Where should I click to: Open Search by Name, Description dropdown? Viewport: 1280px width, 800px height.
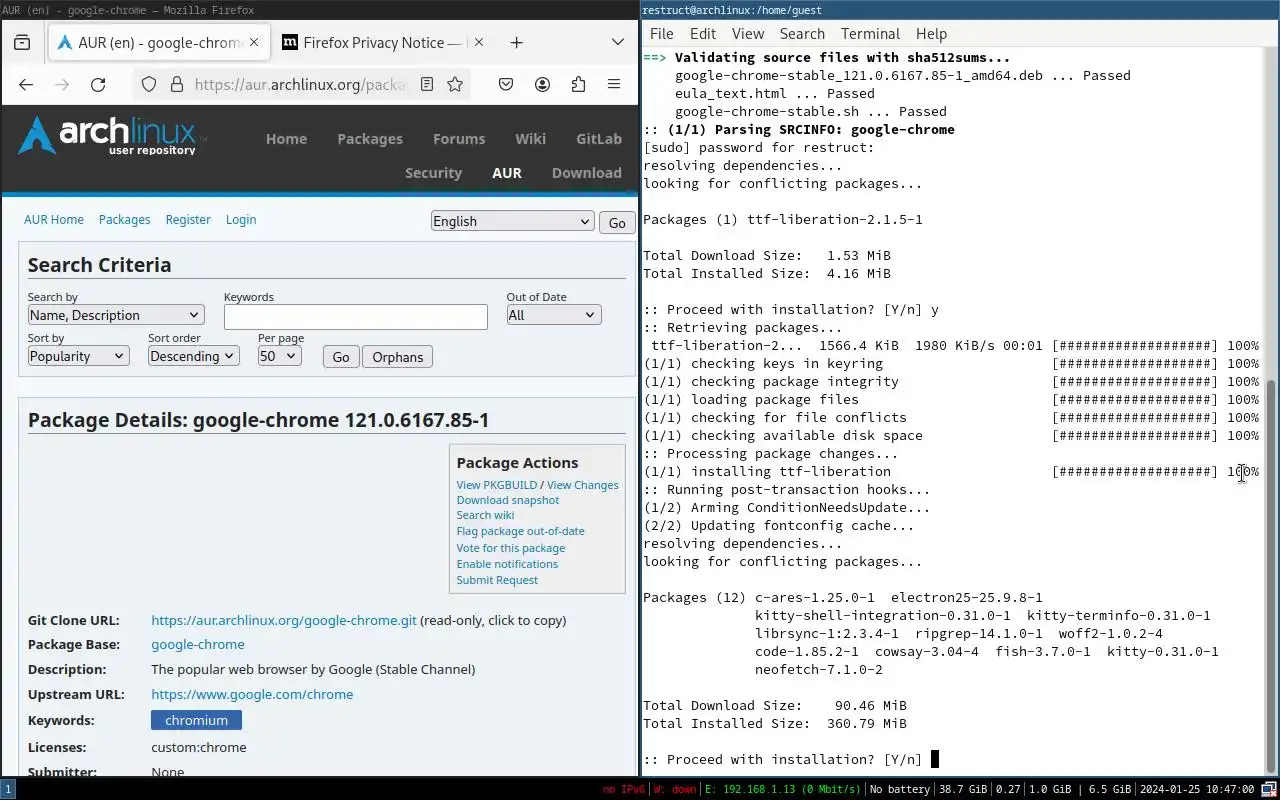pyautogui.click(x=116, y=315)
